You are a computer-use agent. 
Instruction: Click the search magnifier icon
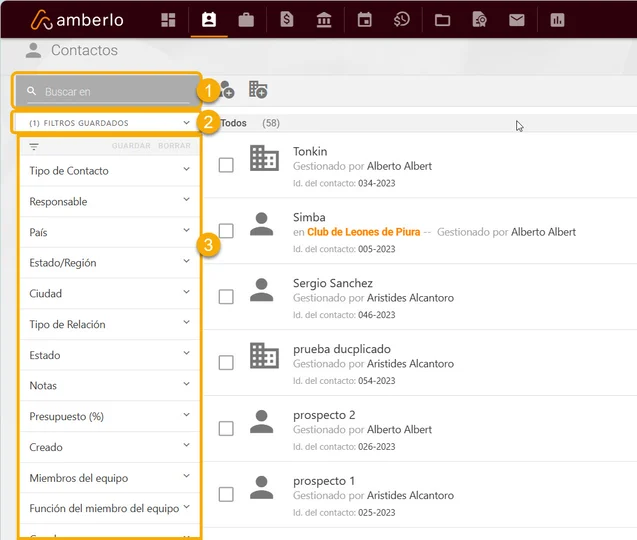click(32, 91)
